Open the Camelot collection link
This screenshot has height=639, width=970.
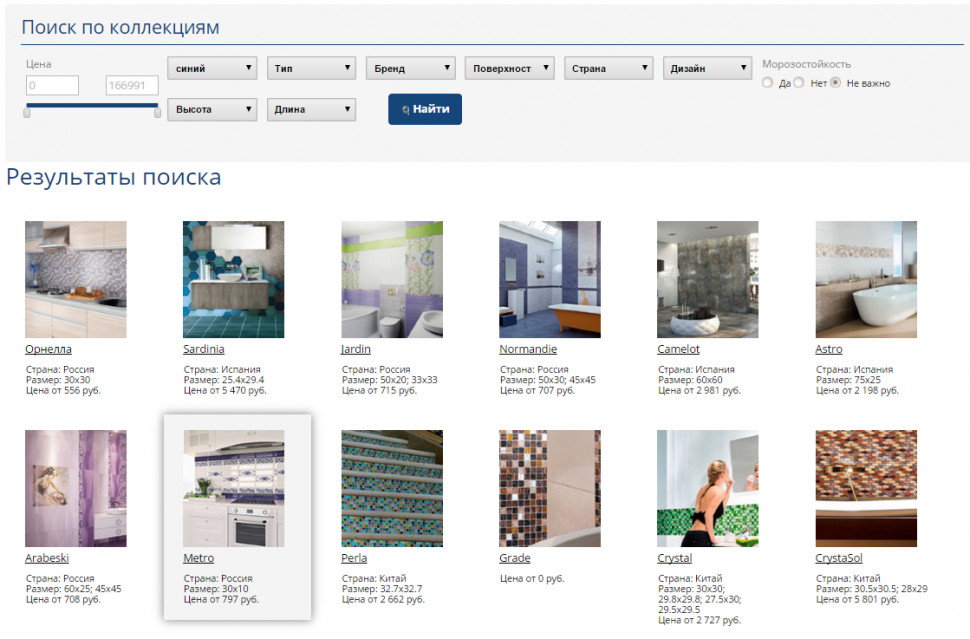tap(678, 349)
